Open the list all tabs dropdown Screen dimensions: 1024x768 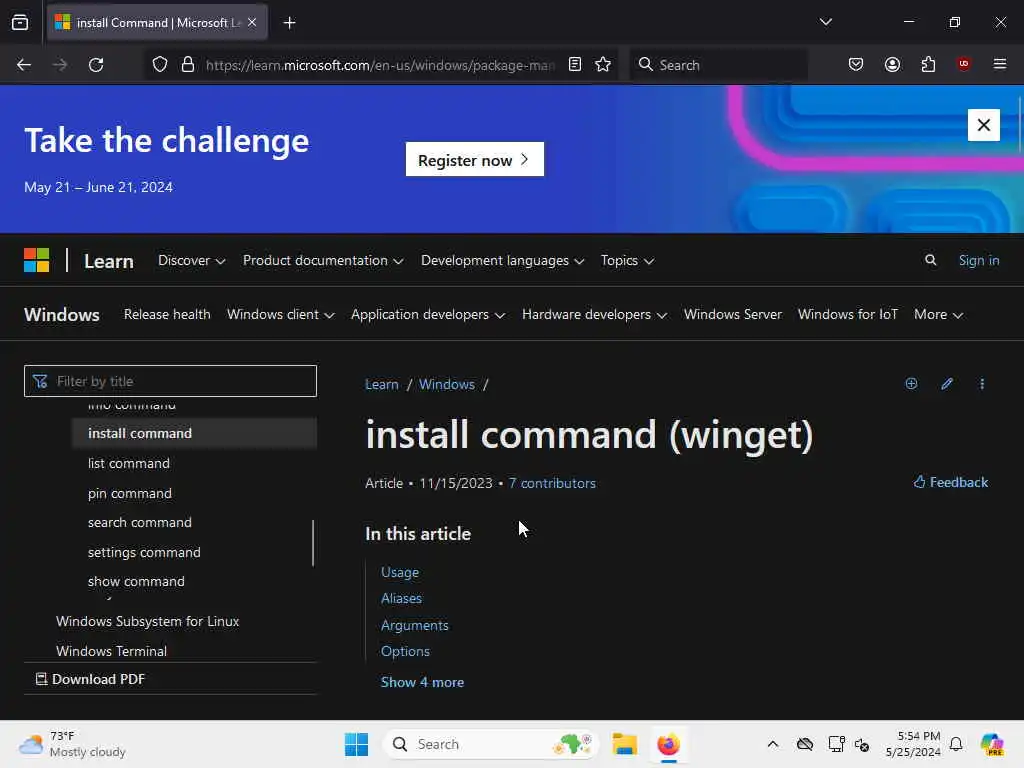tap(825, 22)
